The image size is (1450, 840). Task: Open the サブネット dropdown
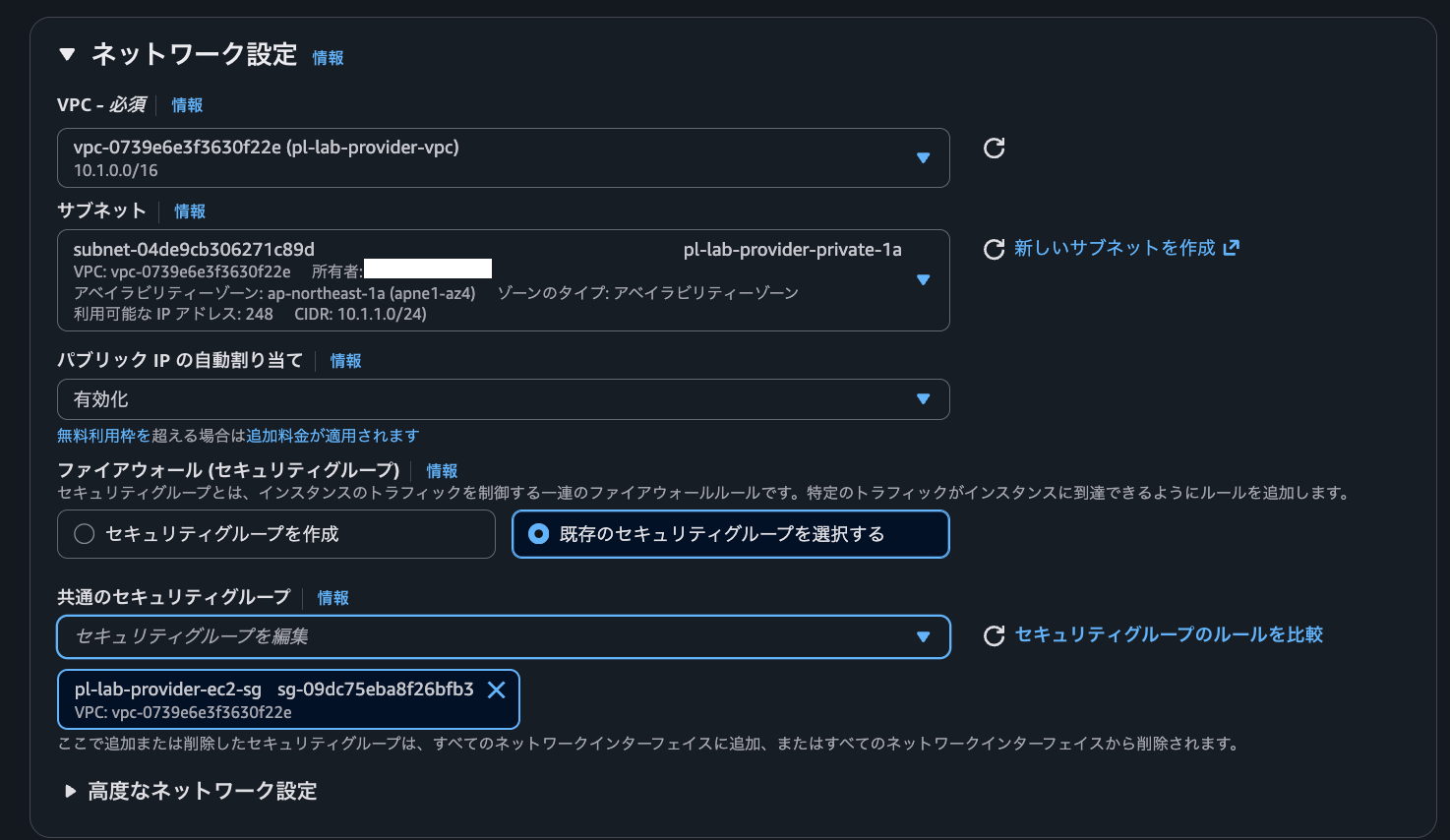point(923,280)
